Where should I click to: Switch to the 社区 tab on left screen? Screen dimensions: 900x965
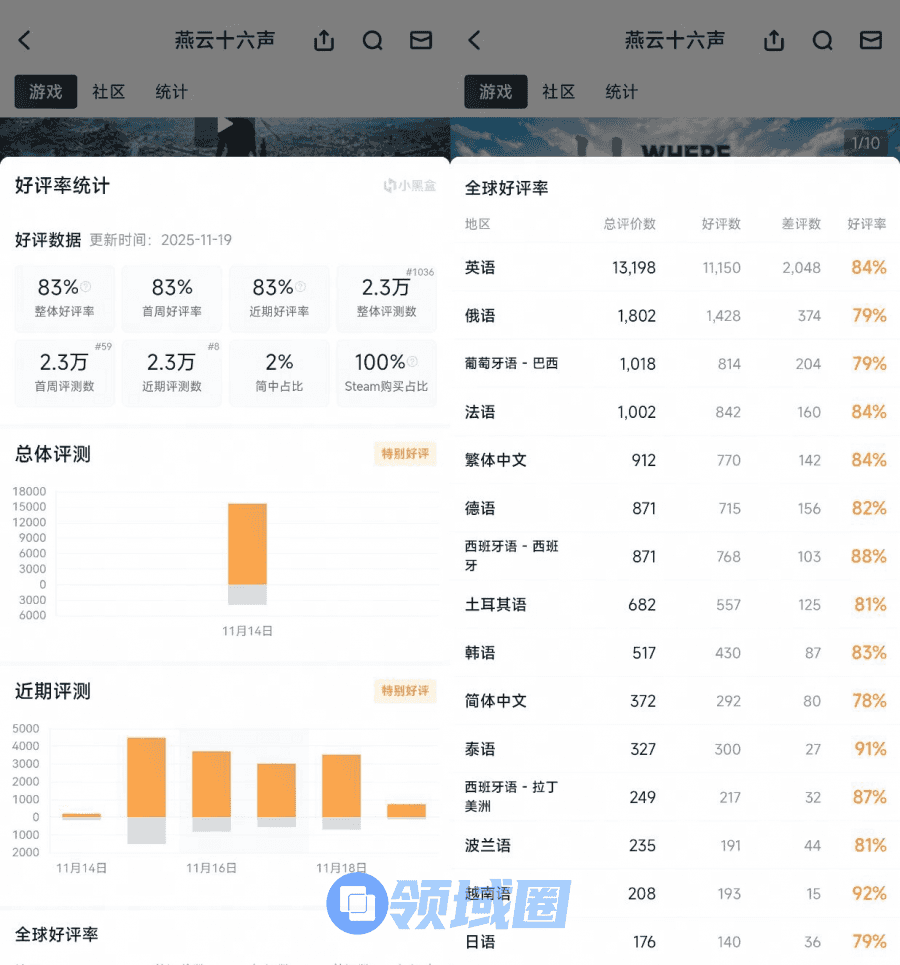[109, 92]
